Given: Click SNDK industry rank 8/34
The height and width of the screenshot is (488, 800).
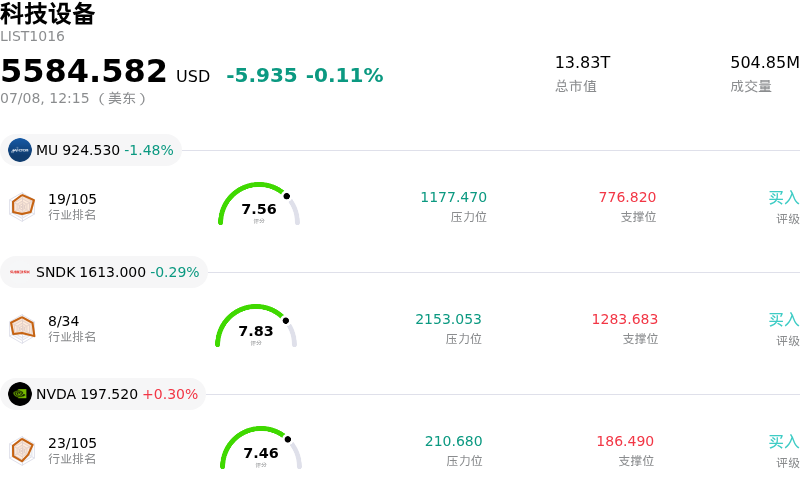Looking at the screenshot, I should click(64, 321).
